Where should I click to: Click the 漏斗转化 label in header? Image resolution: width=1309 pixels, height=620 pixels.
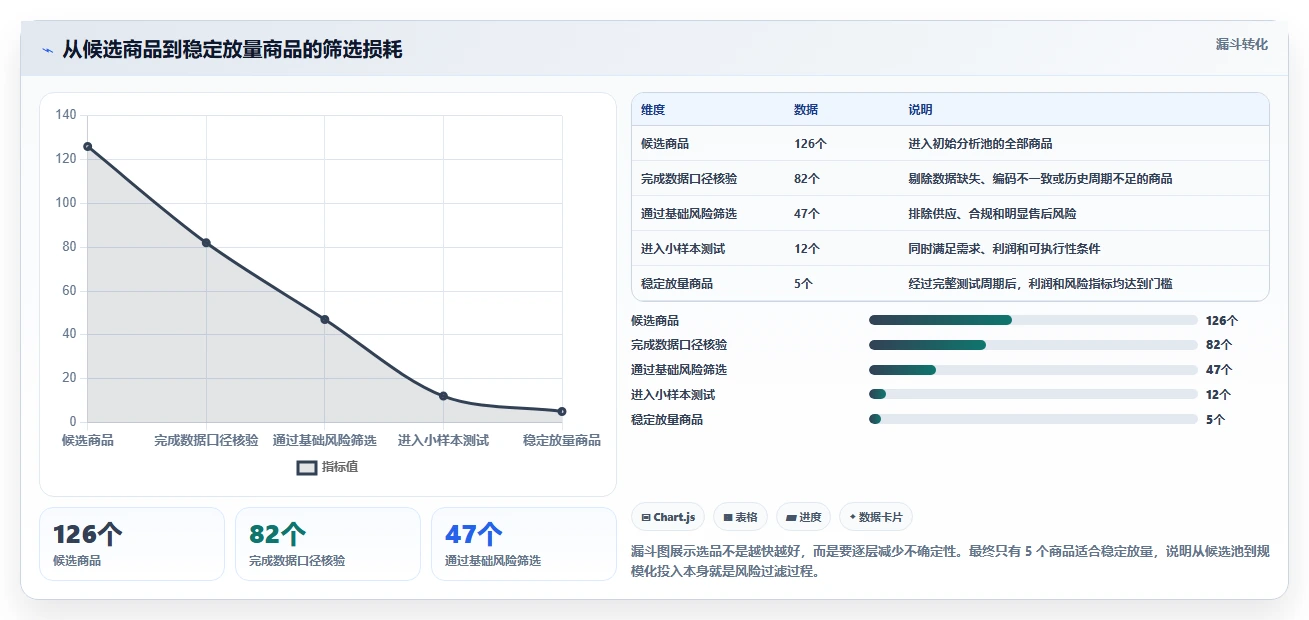(1242, 44)
